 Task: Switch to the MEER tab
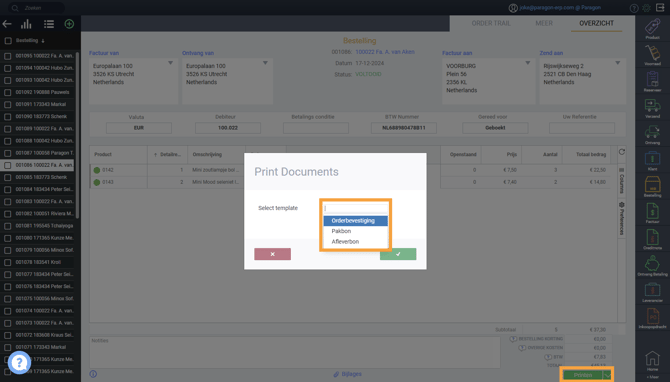(x=544, y=24)
